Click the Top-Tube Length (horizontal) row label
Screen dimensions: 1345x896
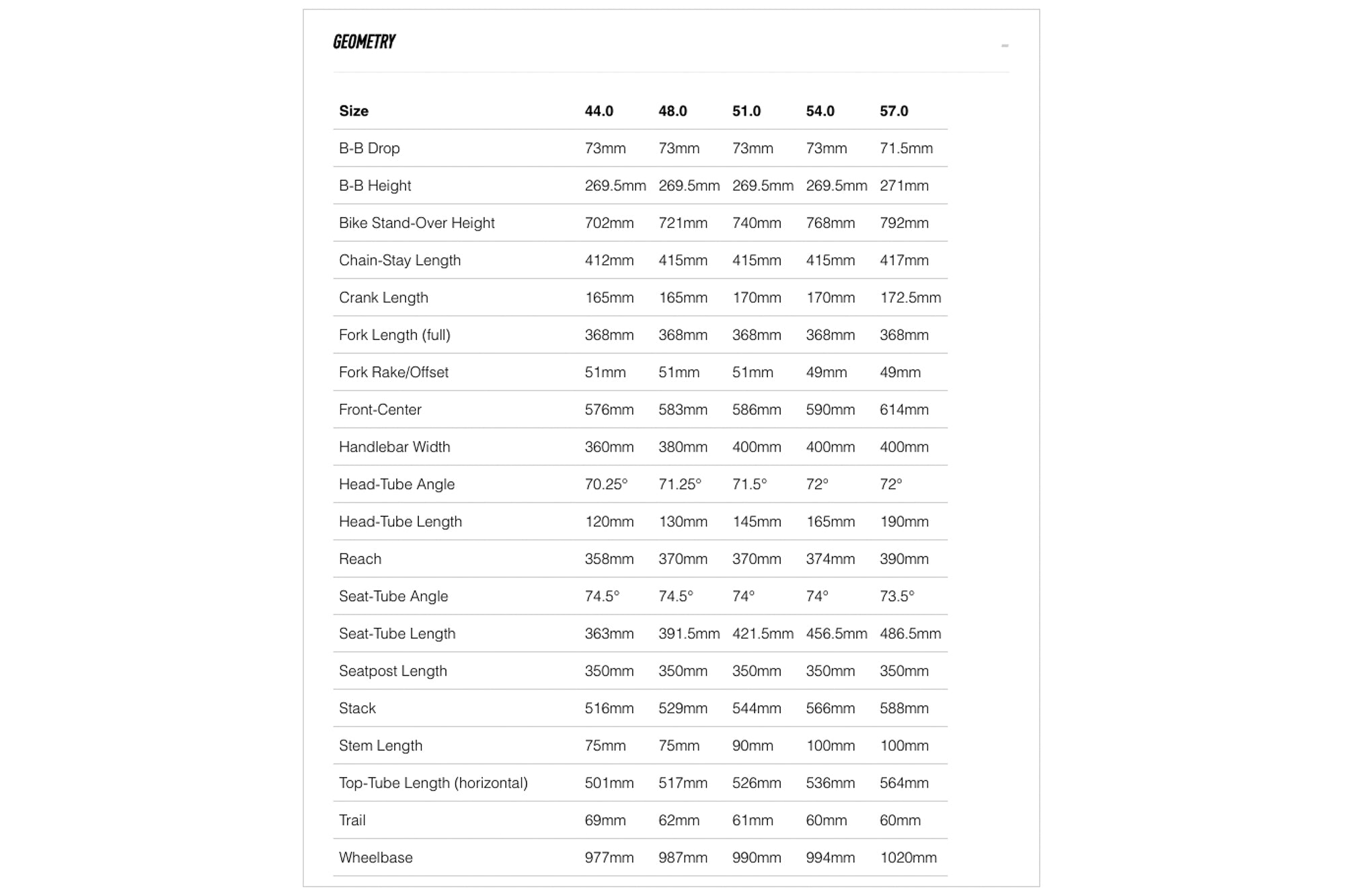(433, 783)
